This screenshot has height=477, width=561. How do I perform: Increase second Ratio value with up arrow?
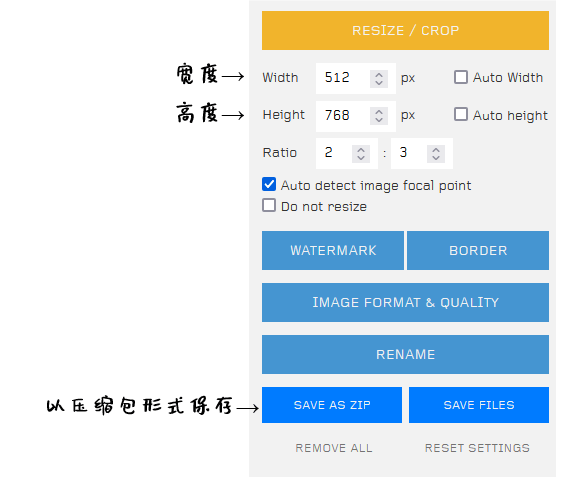coord(436,150)
